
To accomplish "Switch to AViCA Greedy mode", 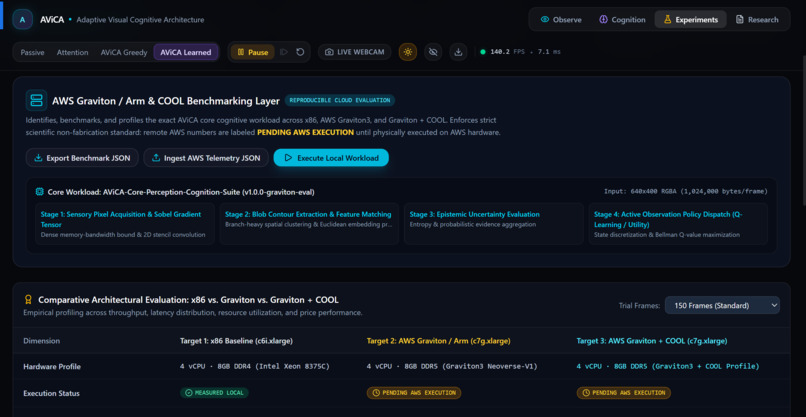I will tap(124, 52).
